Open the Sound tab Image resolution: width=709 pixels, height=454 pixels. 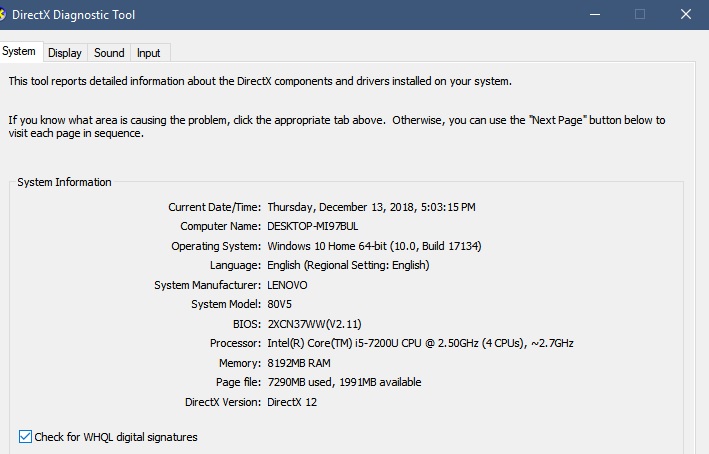(109, 53)
